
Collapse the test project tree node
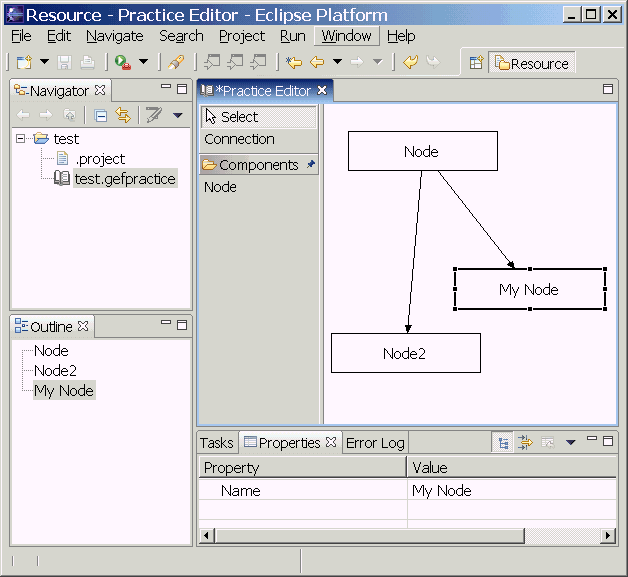point(22,139)
